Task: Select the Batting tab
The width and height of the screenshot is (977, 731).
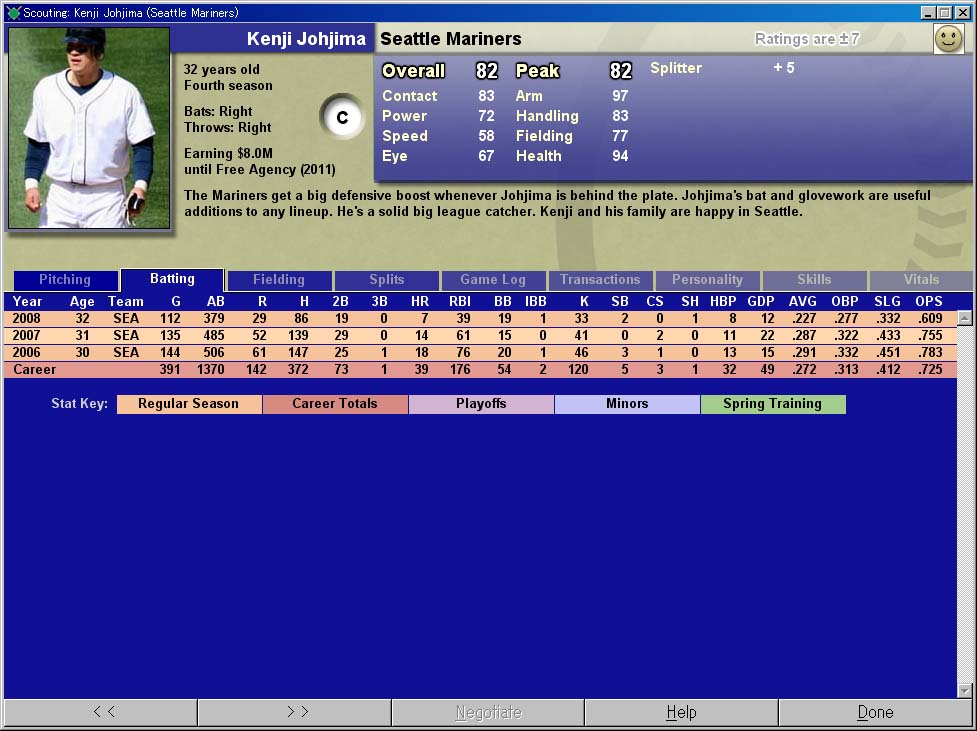Action: (x=172, y=279)
